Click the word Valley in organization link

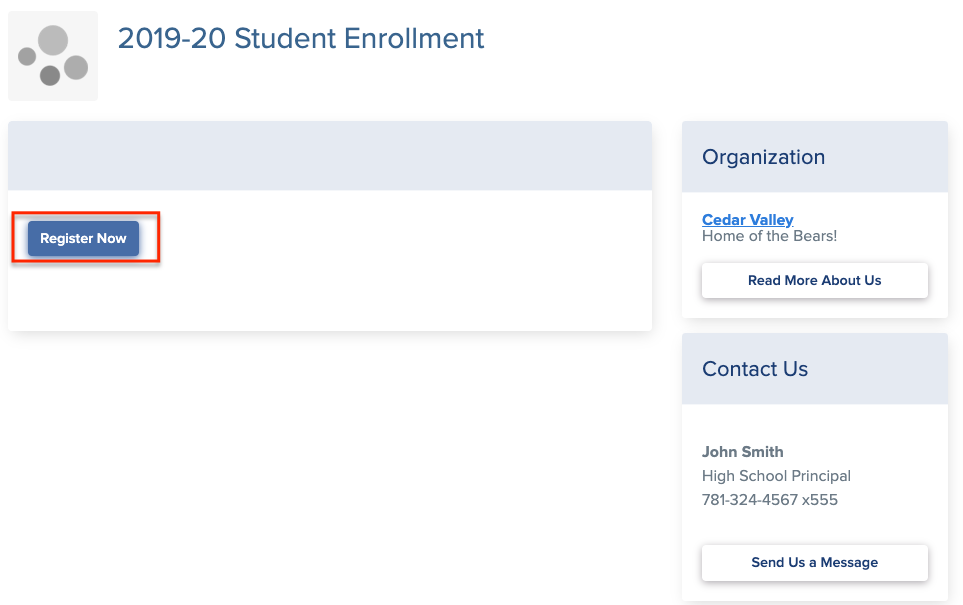(771, 220)
